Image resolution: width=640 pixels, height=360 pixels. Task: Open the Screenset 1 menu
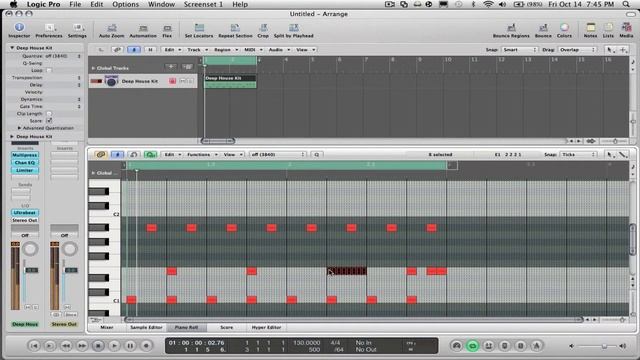click(x=203, y=4)
